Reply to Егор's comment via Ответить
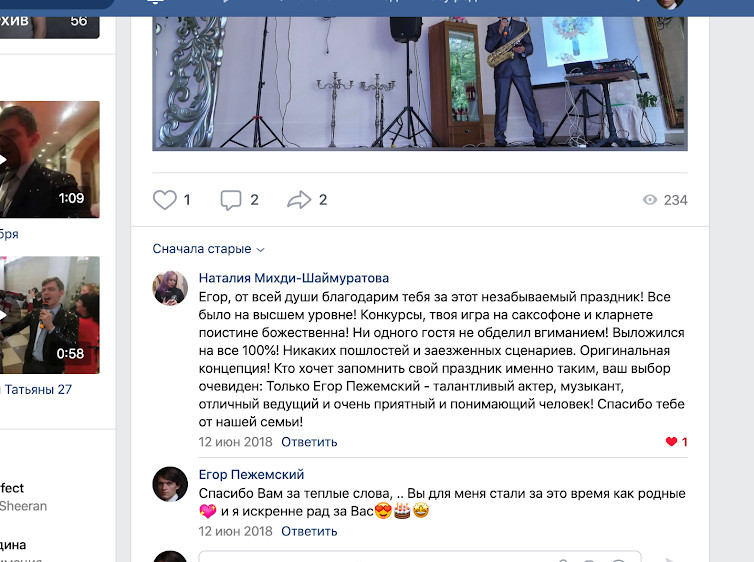The height and width of the screenshot is (562, 754). point(309,531)
